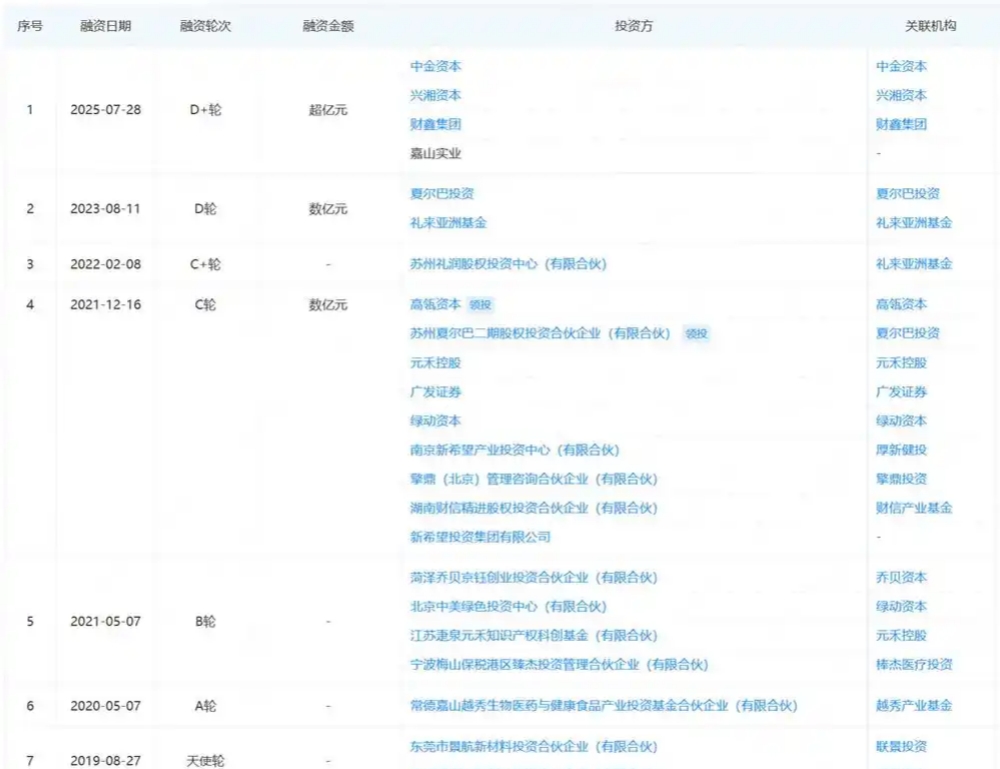Open 绿动资本 关联机构 in the C轮 row
This screenshot has width=1000, height=769.
[x=901, y=421]
